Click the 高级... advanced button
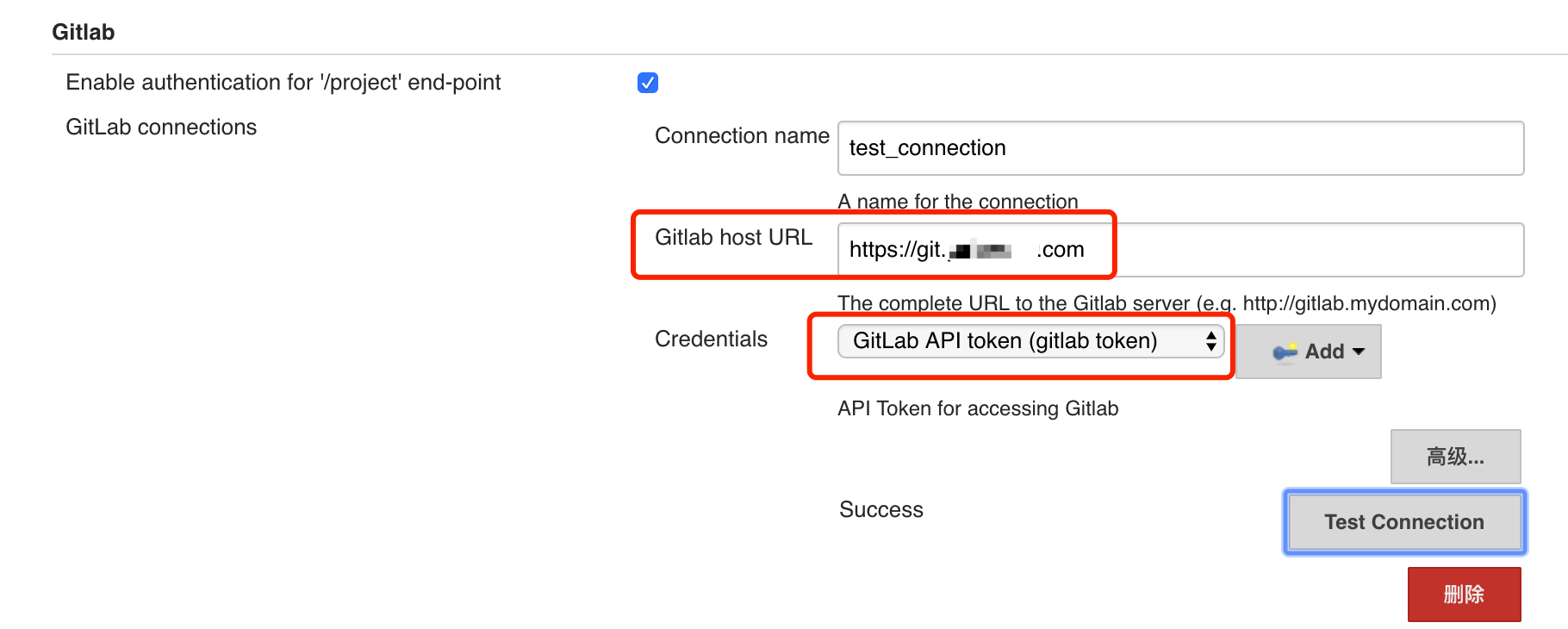 coord(1455,457)
